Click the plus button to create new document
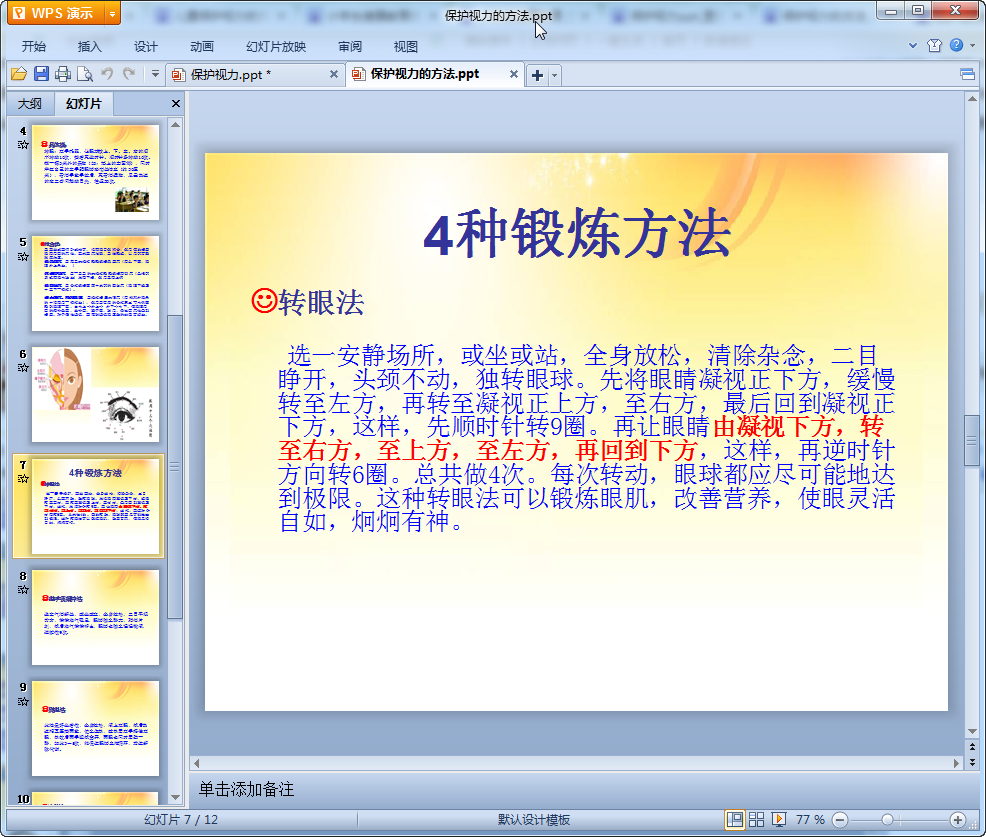Viewport: 986px width, 837px height. tap(537, 75)
